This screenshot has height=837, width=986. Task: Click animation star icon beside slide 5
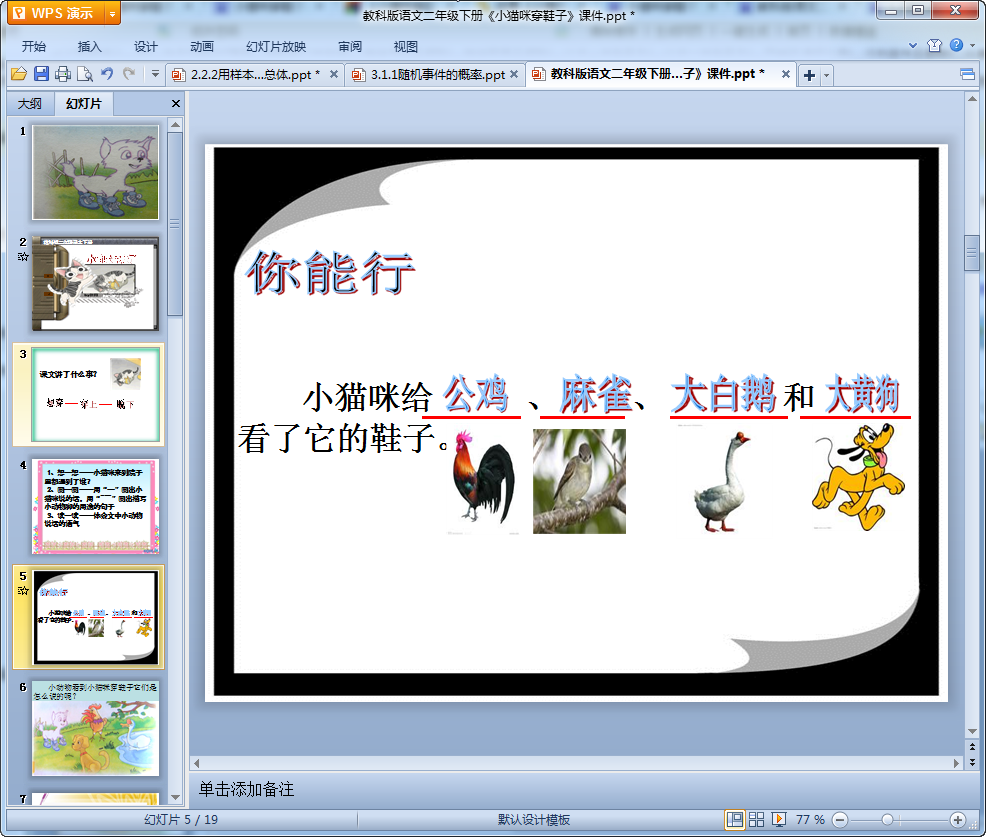pyautogui.click(x=23, y=590)
